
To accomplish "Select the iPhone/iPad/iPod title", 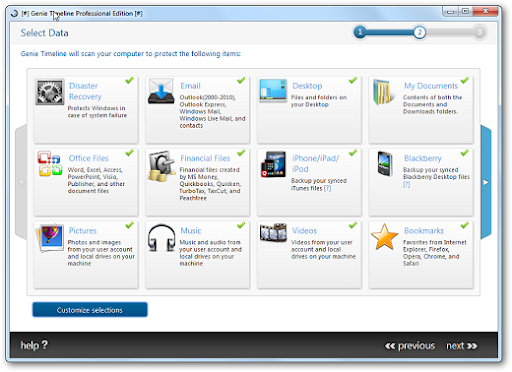I will (315, 163).
